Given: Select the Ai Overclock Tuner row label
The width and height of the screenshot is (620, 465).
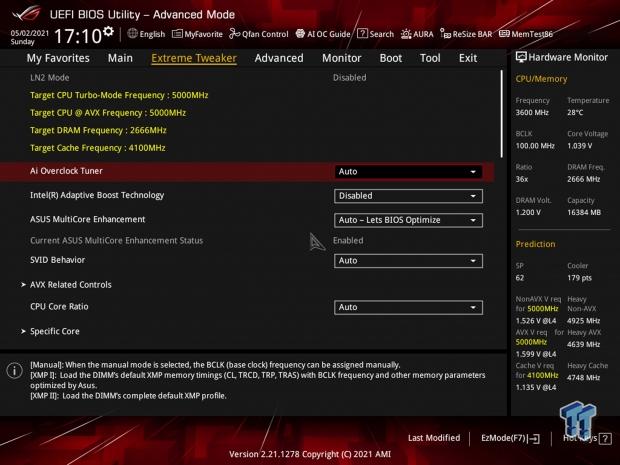Looking at the screenshot, I should (66, 171).
